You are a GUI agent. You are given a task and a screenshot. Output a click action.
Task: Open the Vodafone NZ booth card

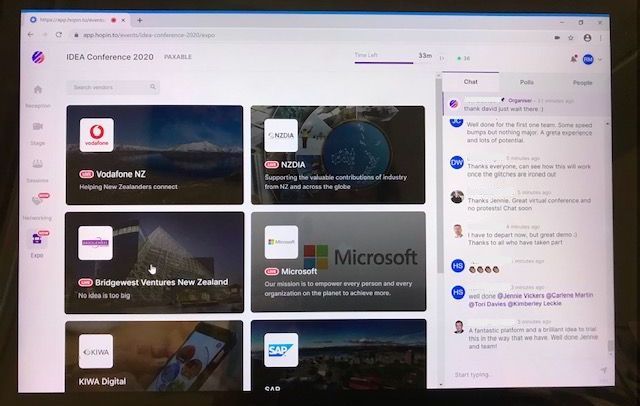155,155
